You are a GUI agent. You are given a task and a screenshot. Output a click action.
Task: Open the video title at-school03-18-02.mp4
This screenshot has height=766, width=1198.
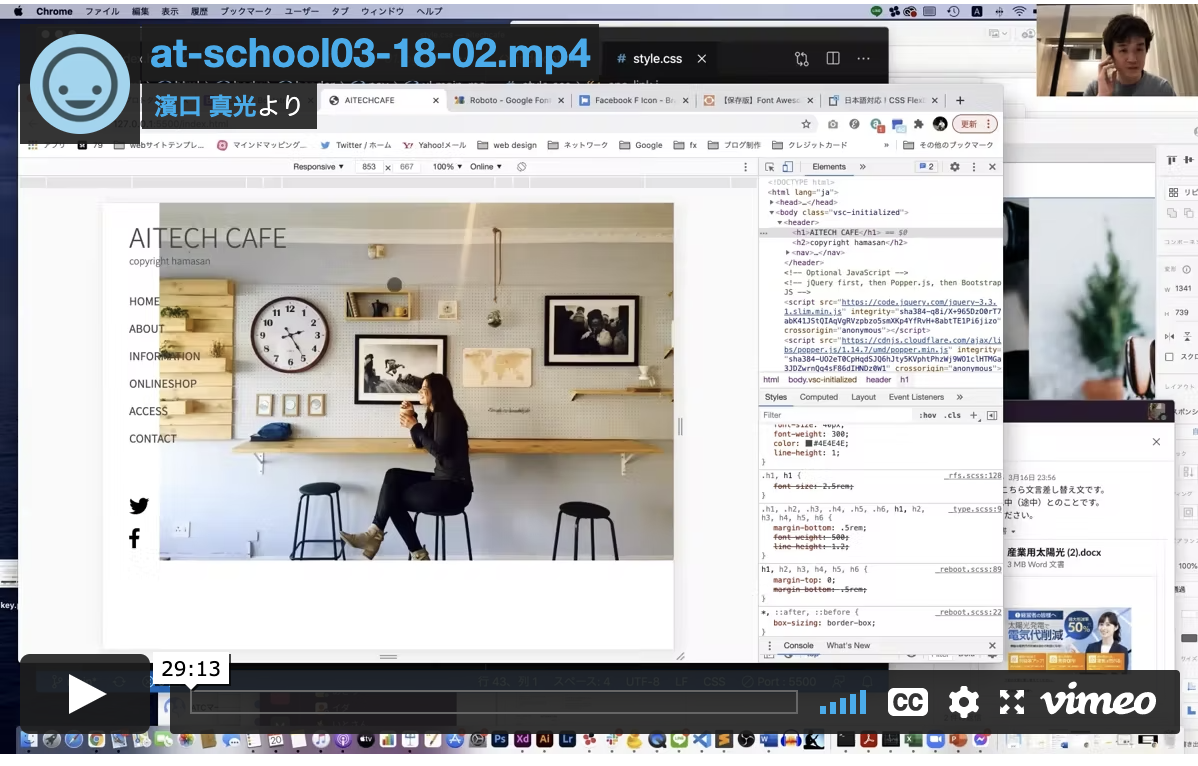pos(370,53)
